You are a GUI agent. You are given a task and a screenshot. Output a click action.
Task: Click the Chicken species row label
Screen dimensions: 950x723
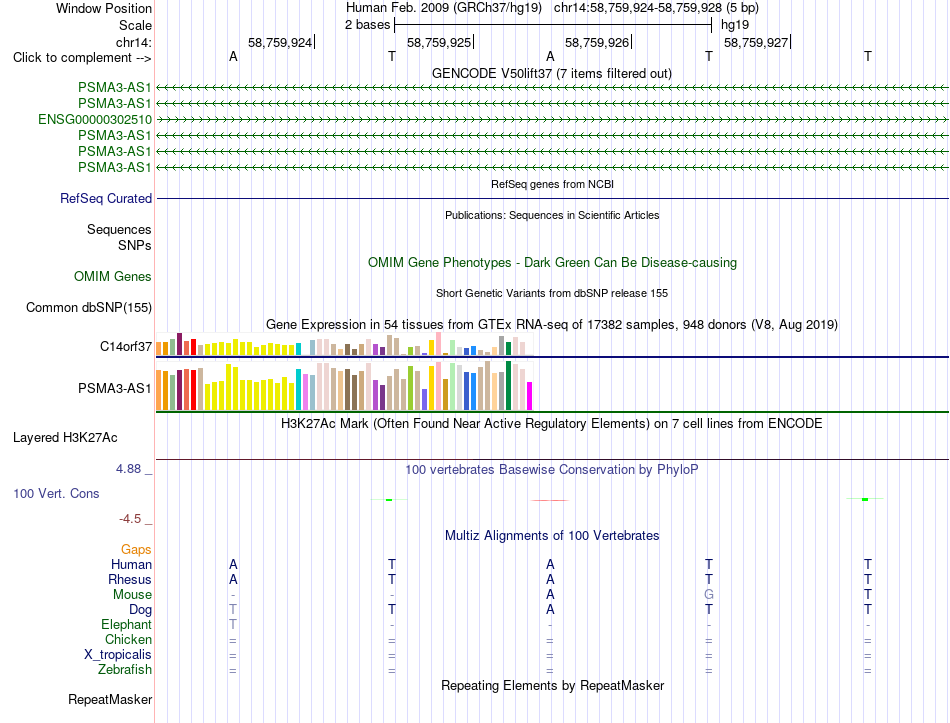[128, 639]
